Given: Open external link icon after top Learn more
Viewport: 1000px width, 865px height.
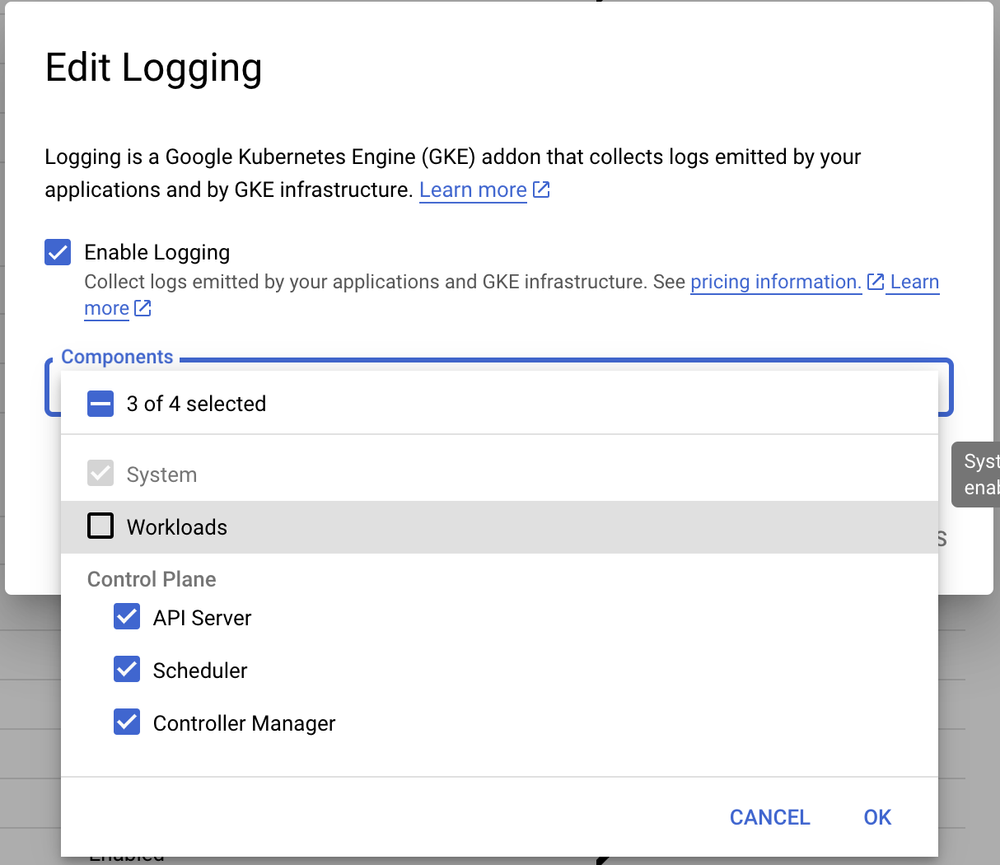Looking at the screenshot, I should 541,189.
